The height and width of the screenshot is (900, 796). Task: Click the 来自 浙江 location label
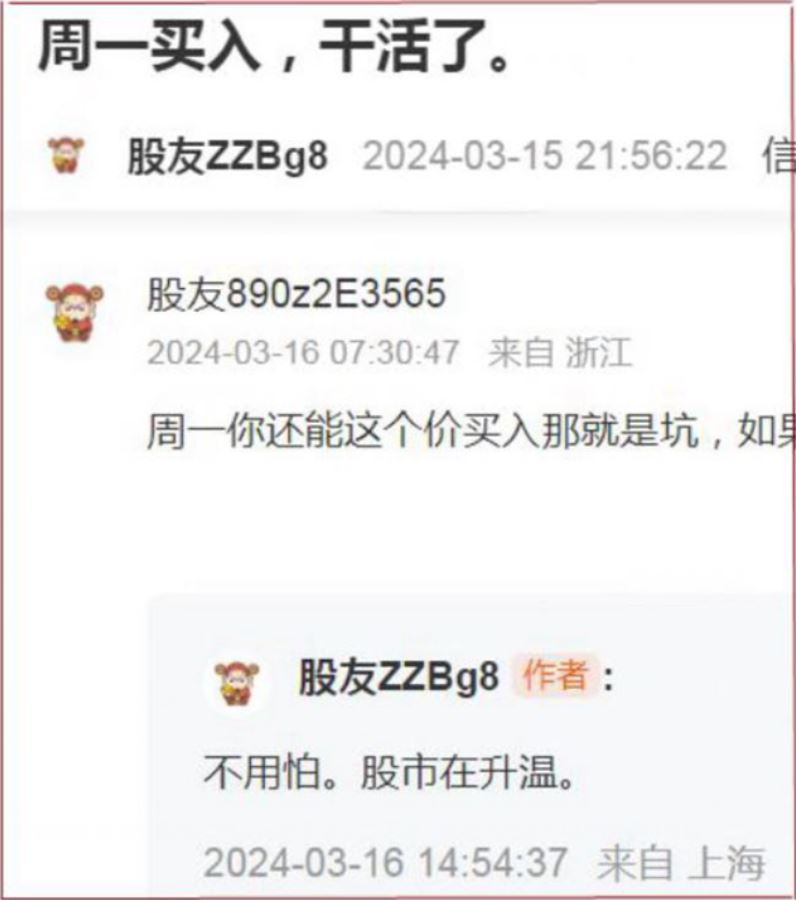(x=560, y=352)
